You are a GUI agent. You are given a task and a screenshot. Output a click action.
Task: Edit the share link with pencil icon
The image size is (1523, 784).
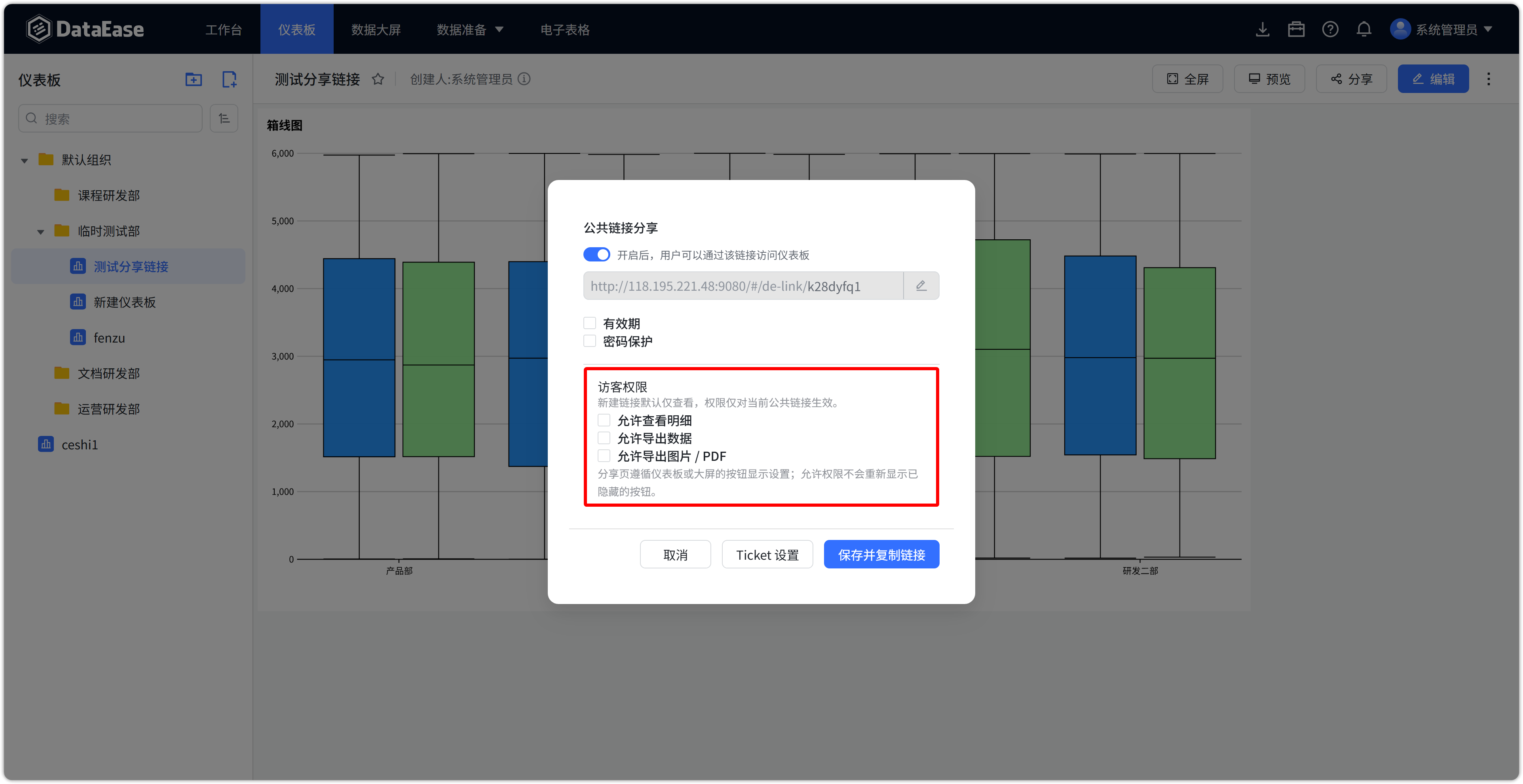[x=921, y=286]
